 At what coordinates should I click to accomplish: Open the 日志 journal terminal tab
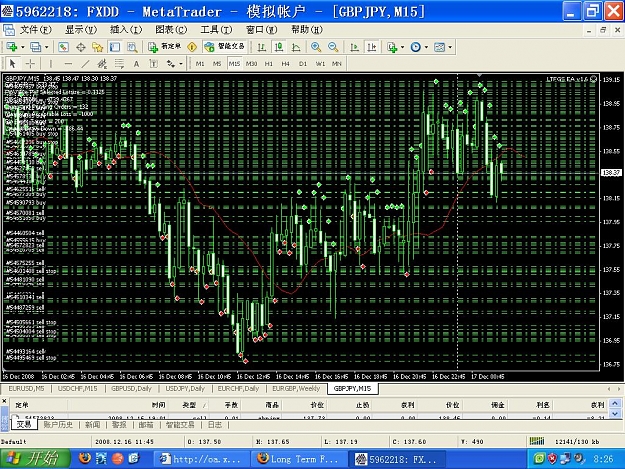click(215, 425)
